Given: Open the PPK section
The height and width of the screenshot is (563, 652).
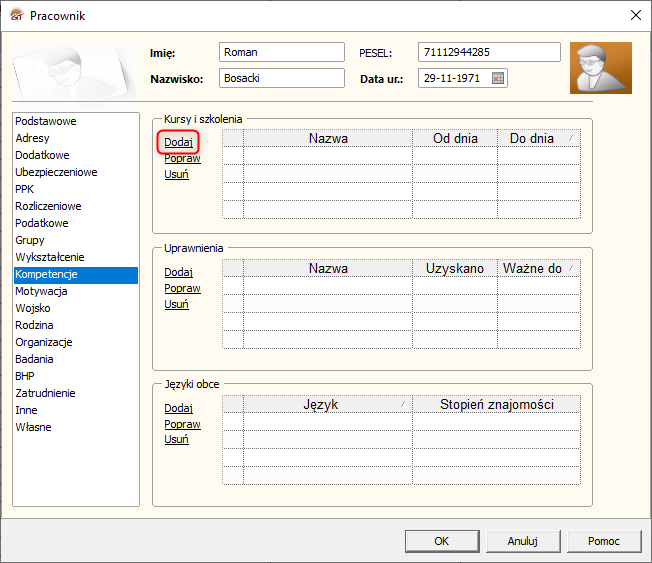Looking at the screenshot, I should pyautogui.click(x=76, y=189).
